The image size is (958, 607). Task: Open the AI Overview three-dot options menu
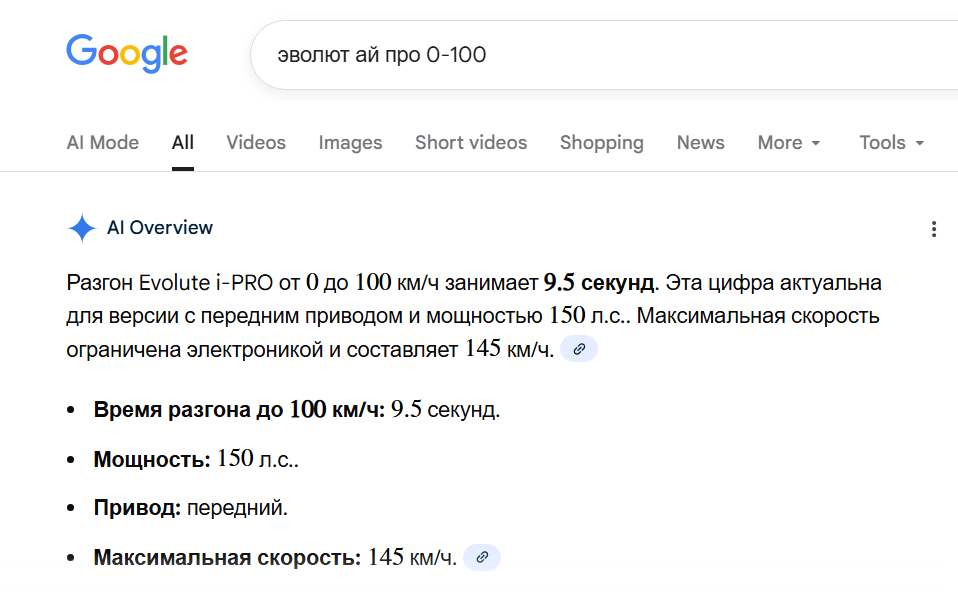(x=933, y=229)
